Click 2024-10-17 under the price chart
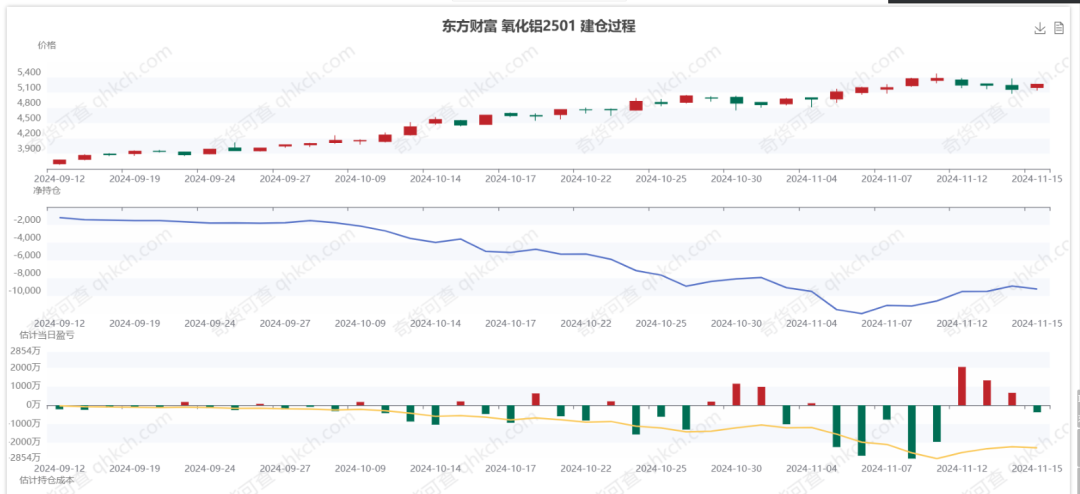 point(510,178)
